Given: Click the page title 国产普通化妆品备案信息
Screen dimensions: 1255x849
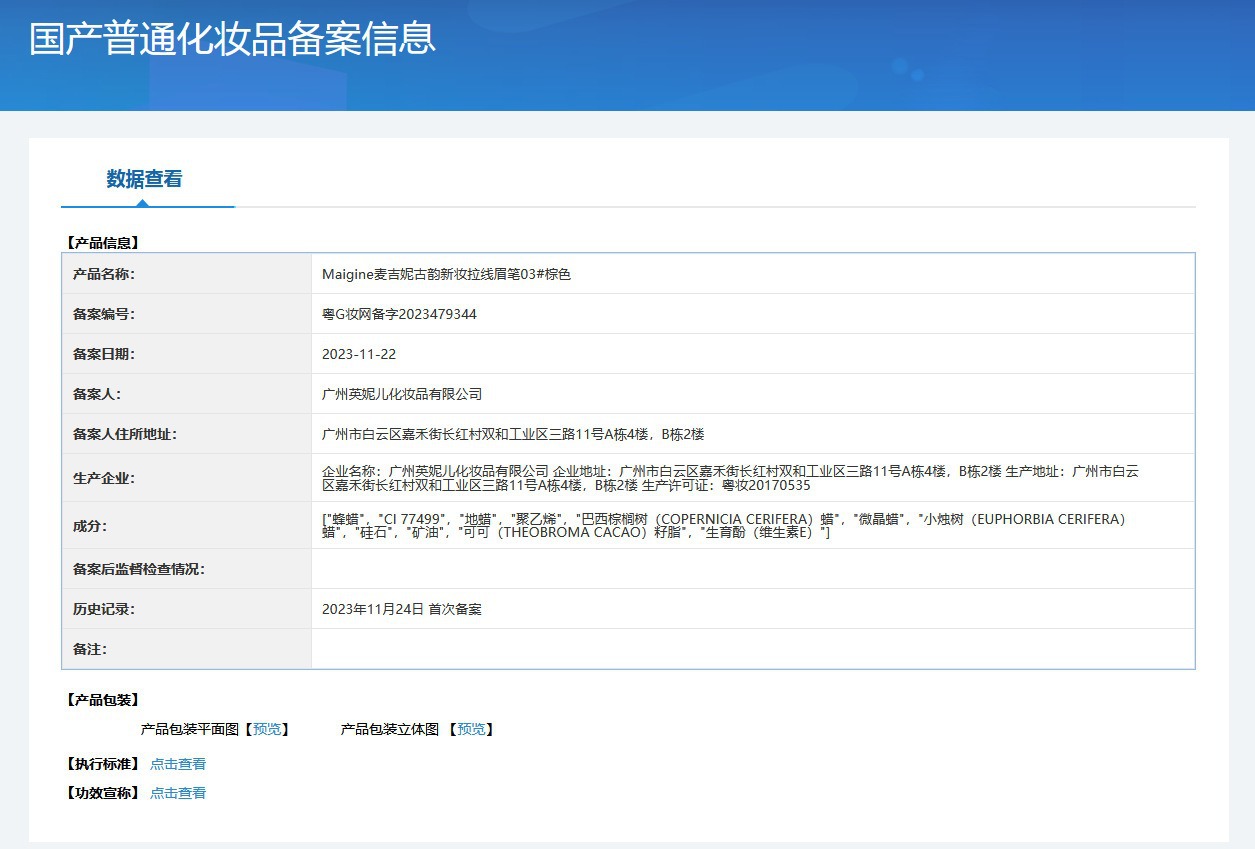Looking at the screenshot, I should (233, 38).
